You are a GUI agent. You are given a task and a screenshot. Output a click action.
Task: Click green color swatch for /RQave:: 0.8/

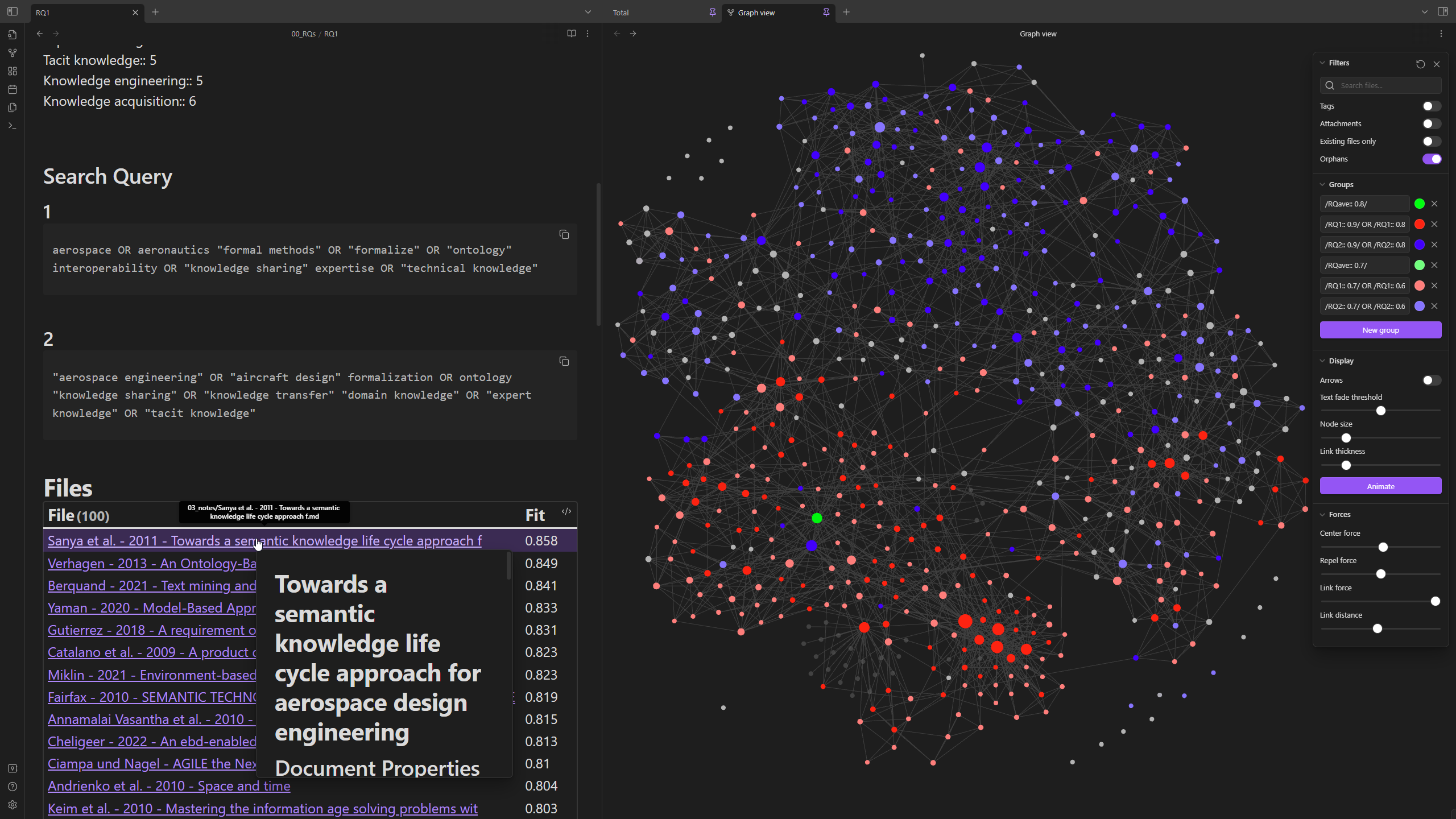(1419, 204)
